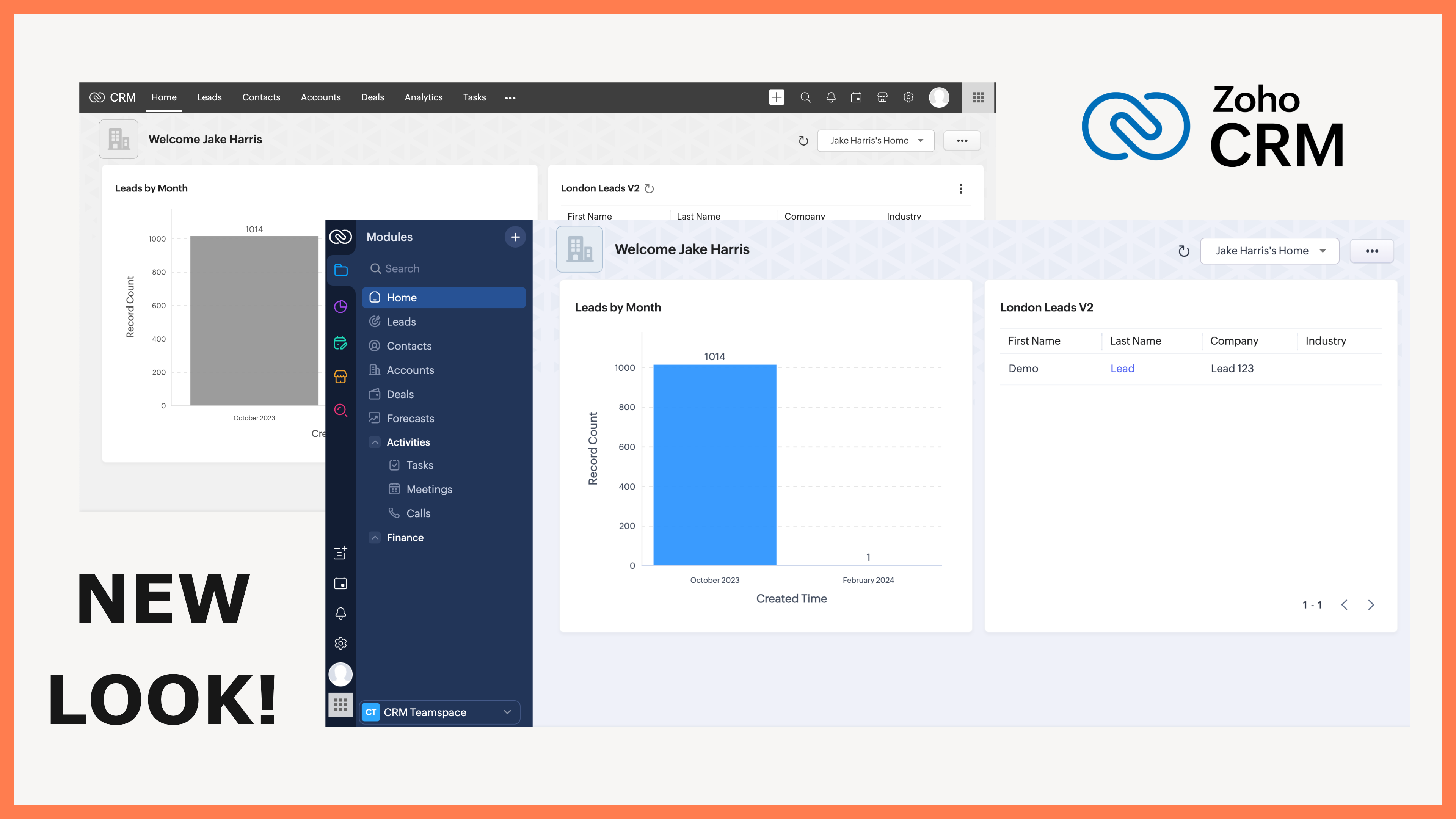Click the Company column header in new table
Image resolution: width=1456 pixels, height=819 pixels.
[x=1234, y=341]
